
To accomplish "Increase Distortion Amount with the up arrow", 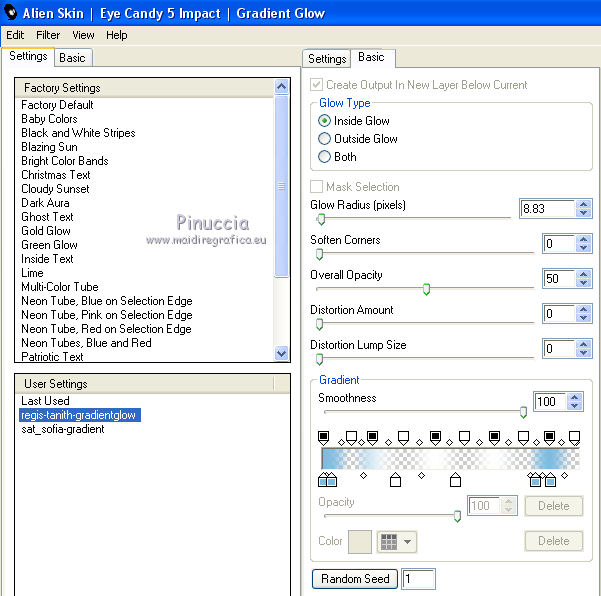I will coord(583,309).
